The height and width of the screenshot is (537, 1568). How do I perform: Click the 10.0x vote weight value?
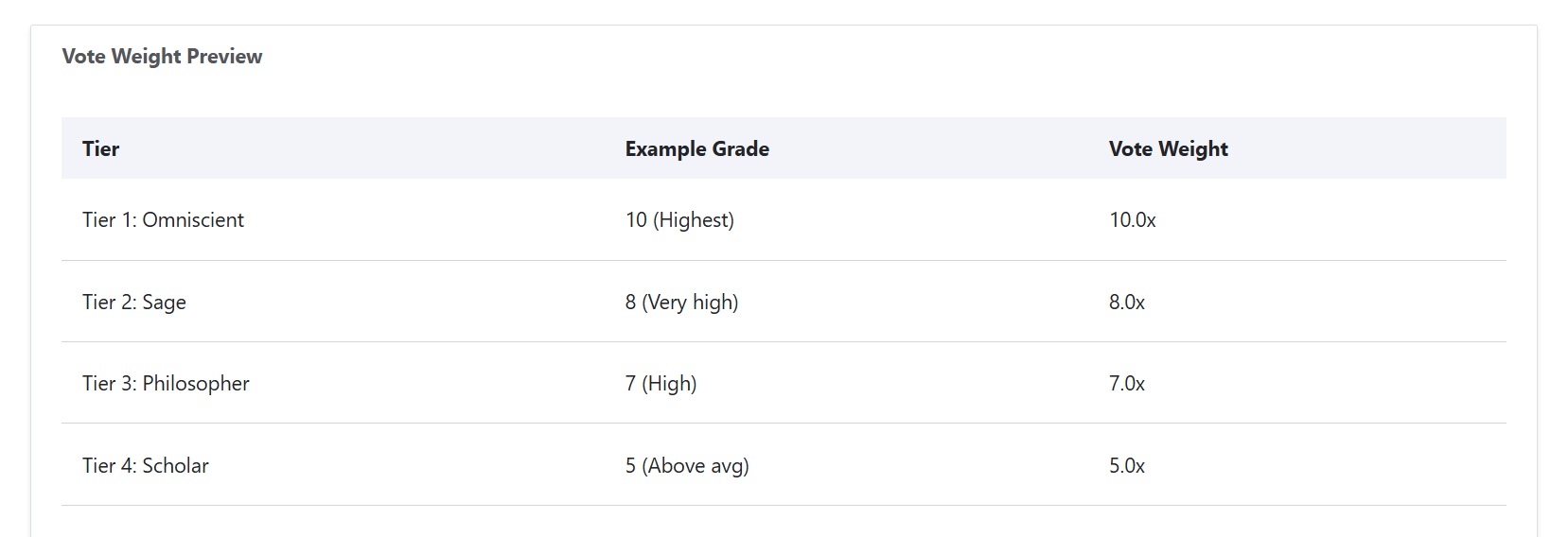tap(1132, 220)
